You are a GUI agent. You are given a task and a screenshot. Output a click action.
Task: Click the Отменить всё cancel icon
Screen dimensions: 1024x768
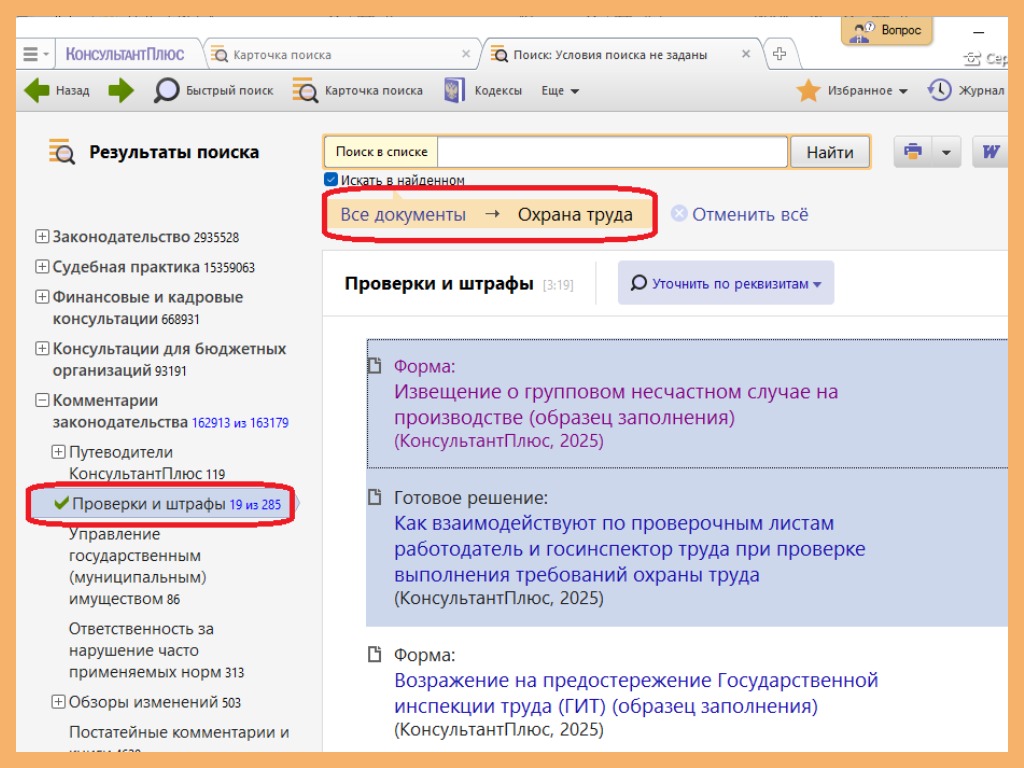[x=680, y=214]
